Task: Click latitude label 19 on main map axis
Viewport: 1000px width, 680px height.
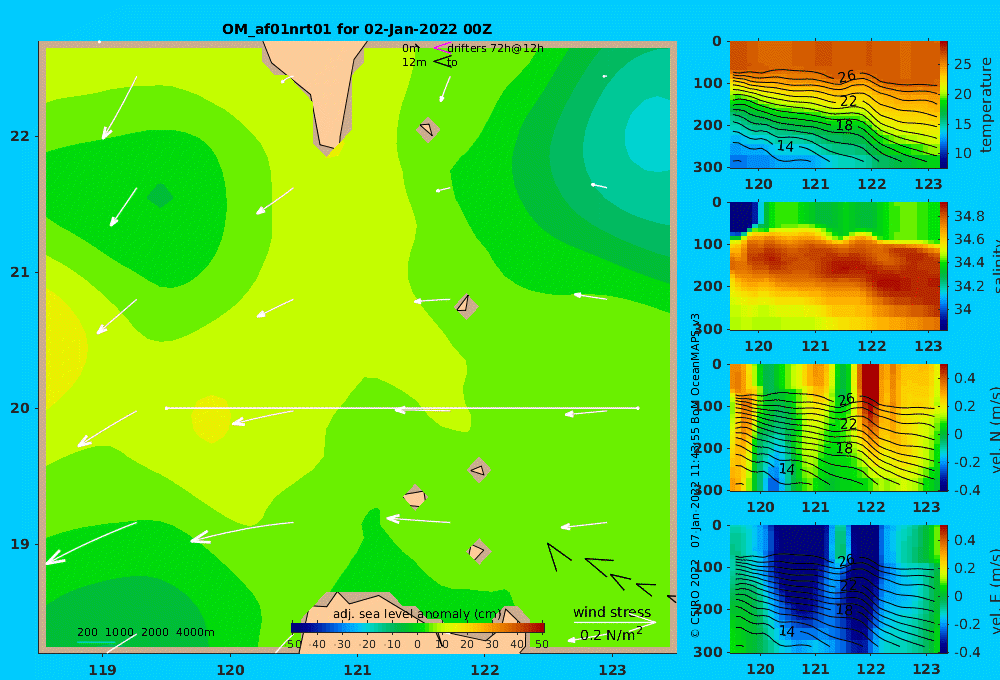Action: [x=20, y=544]
